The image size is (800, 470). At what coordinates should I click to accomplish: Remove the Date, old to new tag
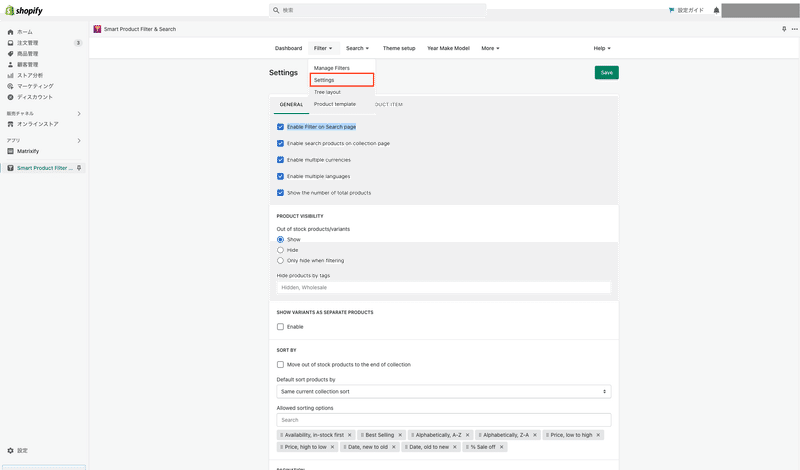click(455, 447)
